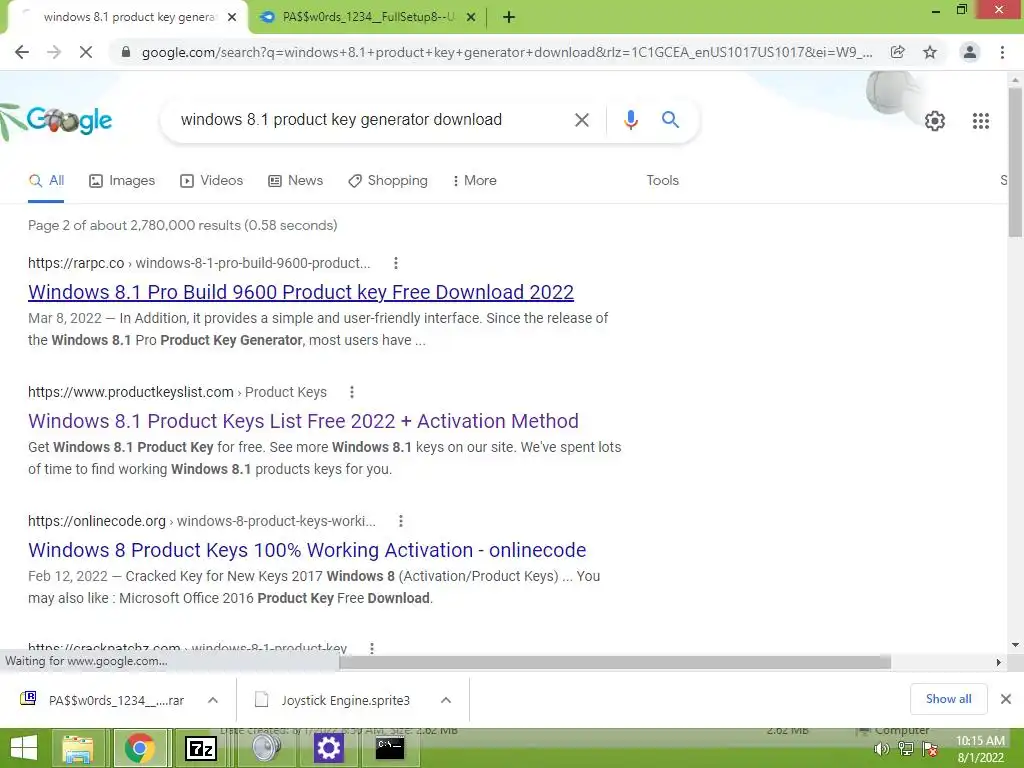Open the command prompt taskbar icon

click(x=390, y=748)
